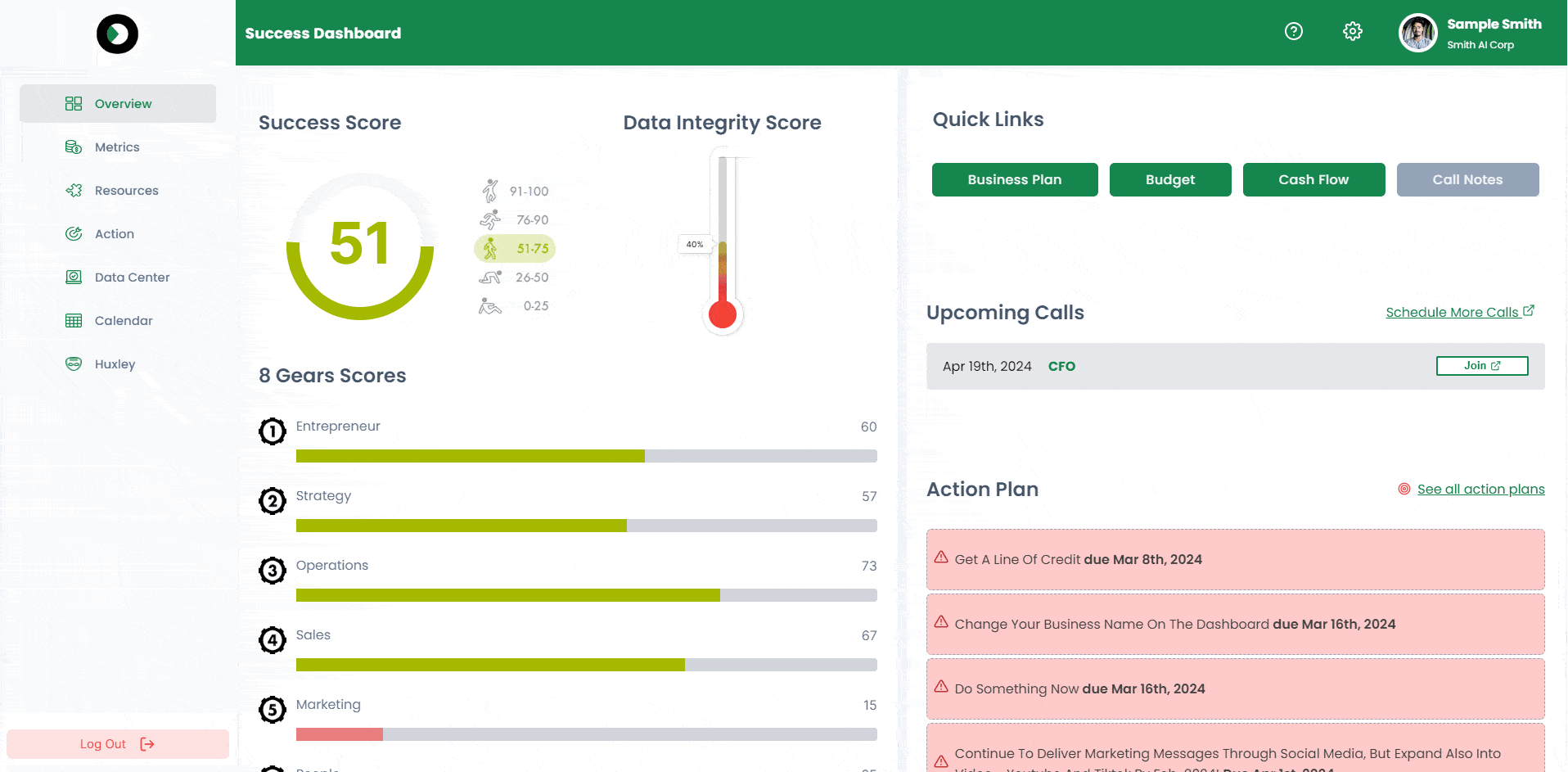Click the Operations gear number 3 icon
The image size is (1568, 772).
pyautogui.click(x=273, y=570)
